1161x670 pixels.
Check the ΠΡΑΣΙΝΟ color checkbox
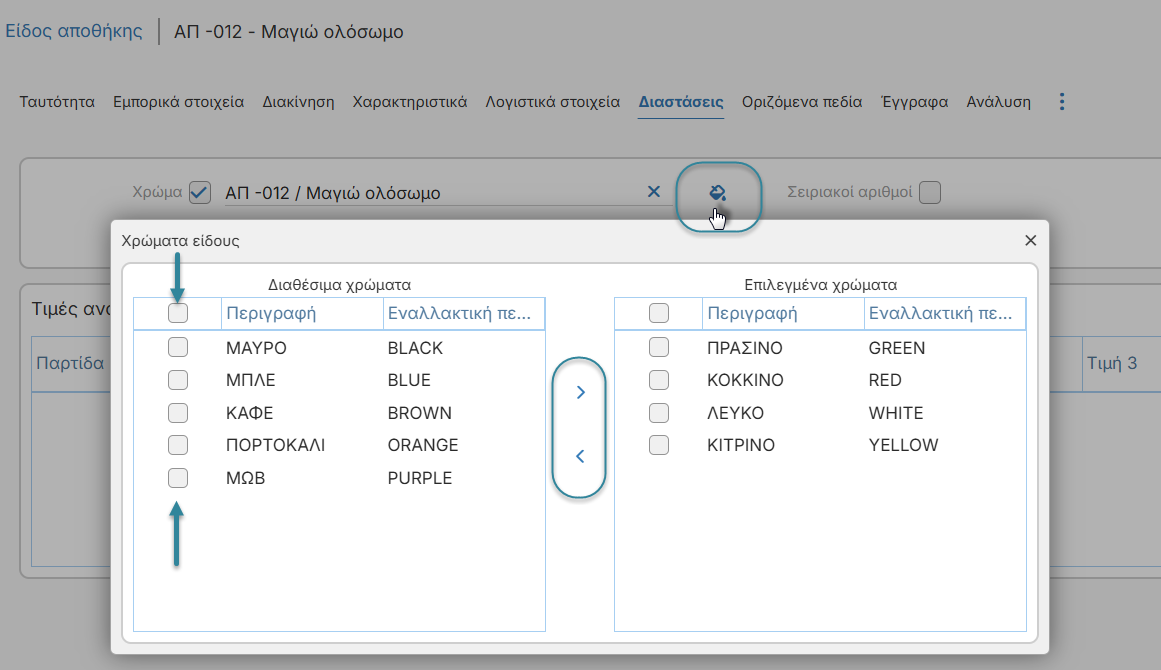(659, 347)
